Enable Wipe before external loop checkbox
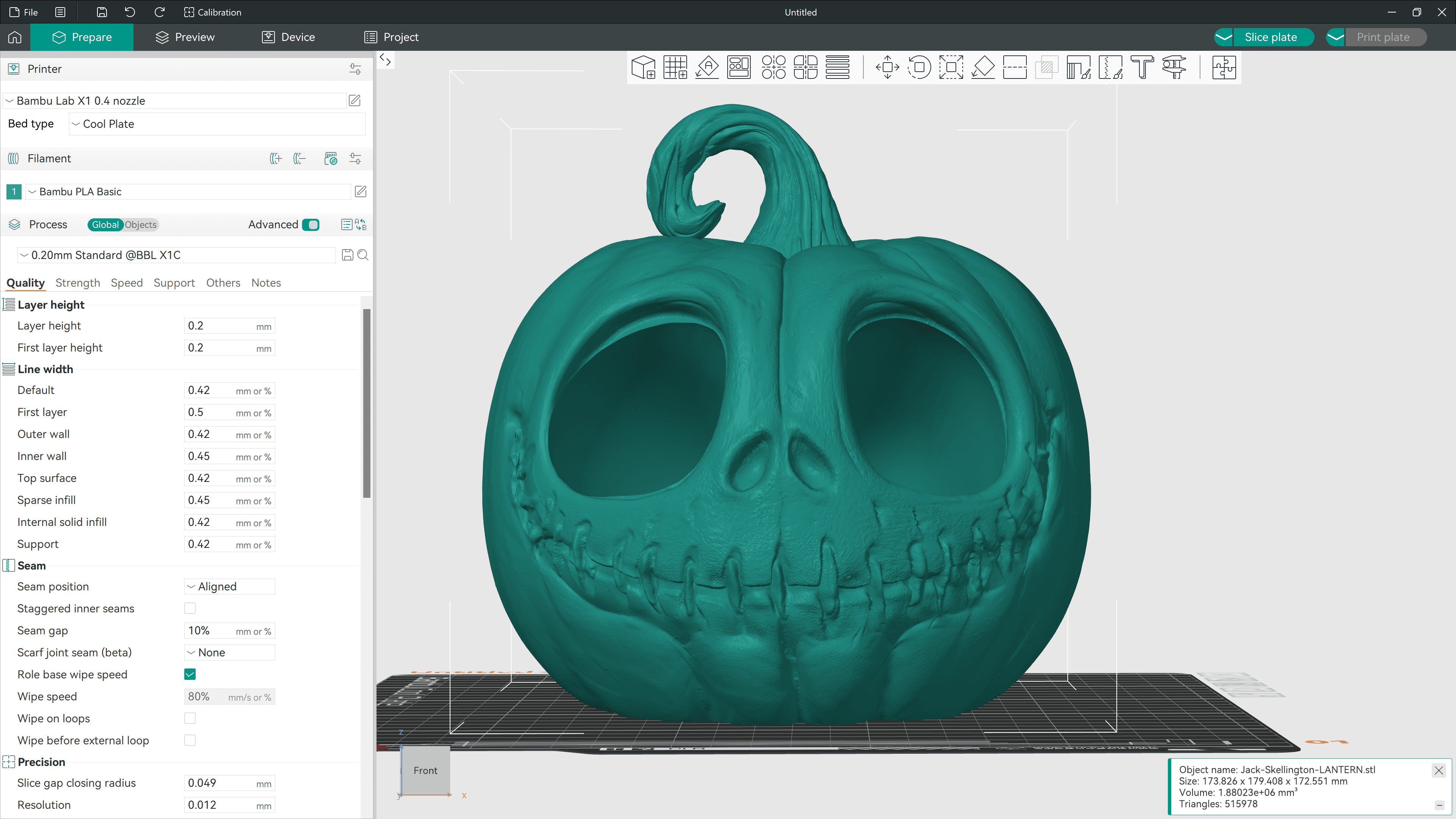This screenshot has height=819, width=1456. [190, 741]
